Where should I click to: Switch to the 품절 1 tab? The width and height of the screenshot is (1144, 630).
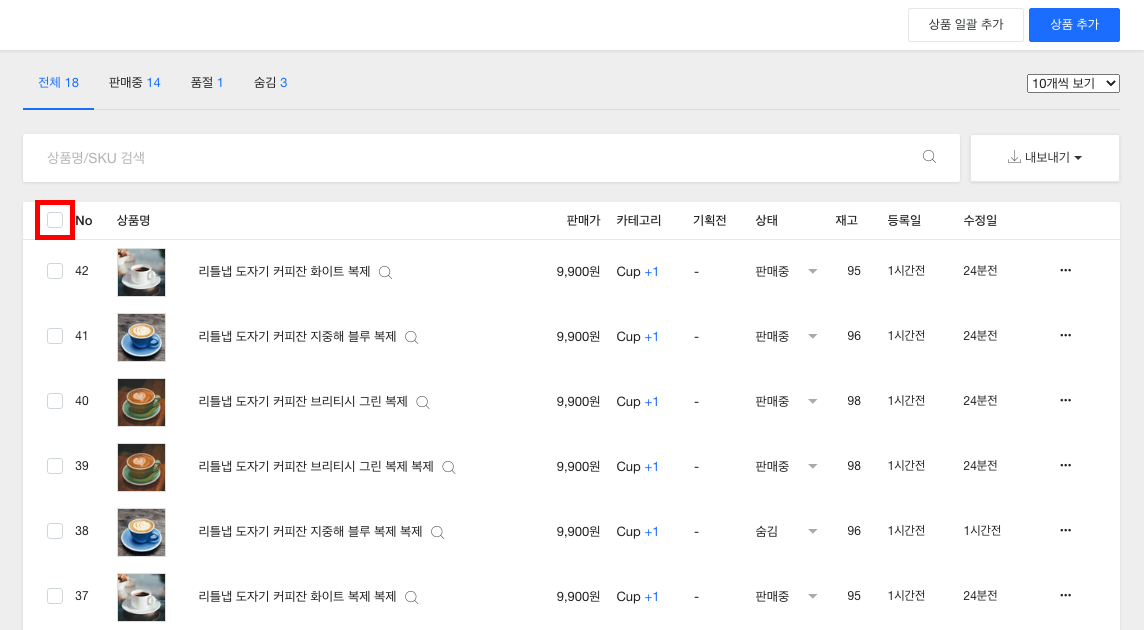pos(206,82)
